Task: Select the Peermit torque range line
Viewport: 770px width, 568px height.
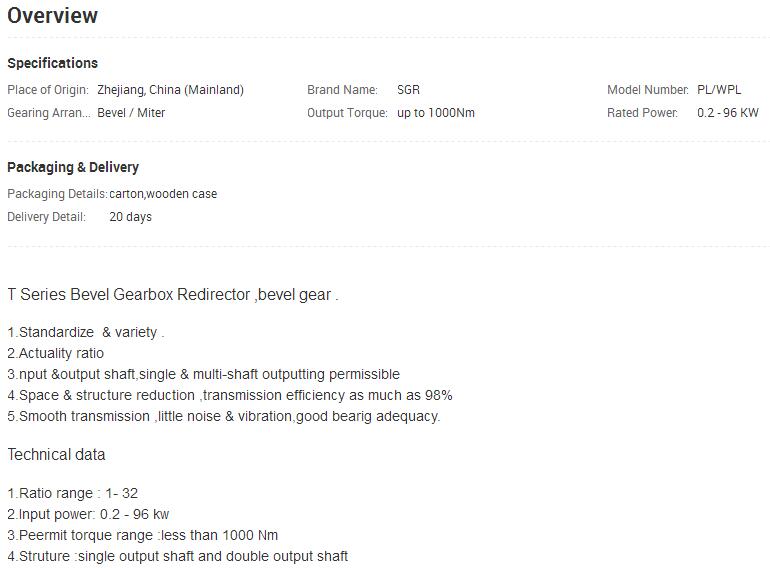Action: tap(143, 536)
